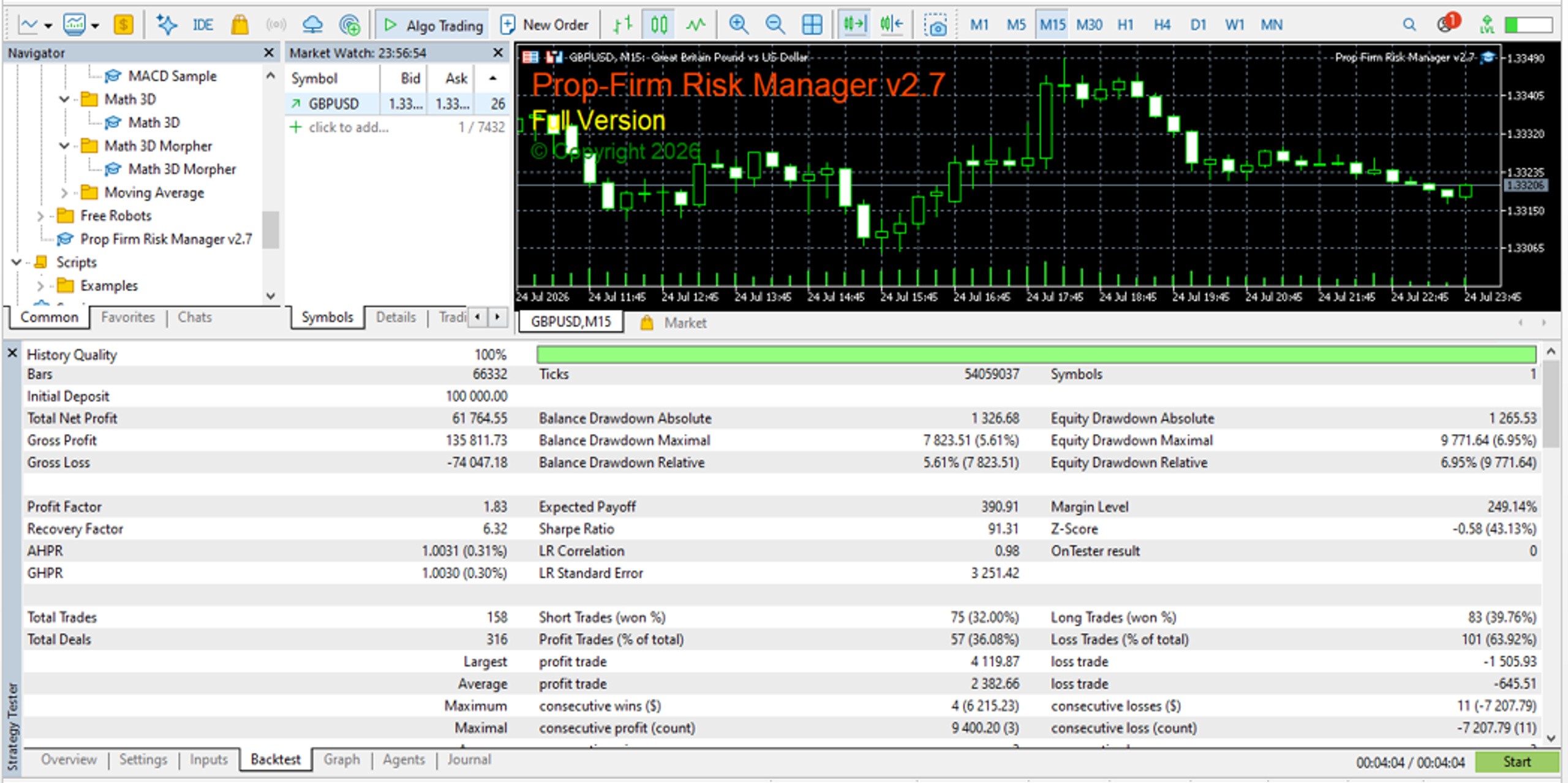This screenshot has height=783, width=1568.
Task: Toggle chart shift from right border
Action: [x=892, y=25]
